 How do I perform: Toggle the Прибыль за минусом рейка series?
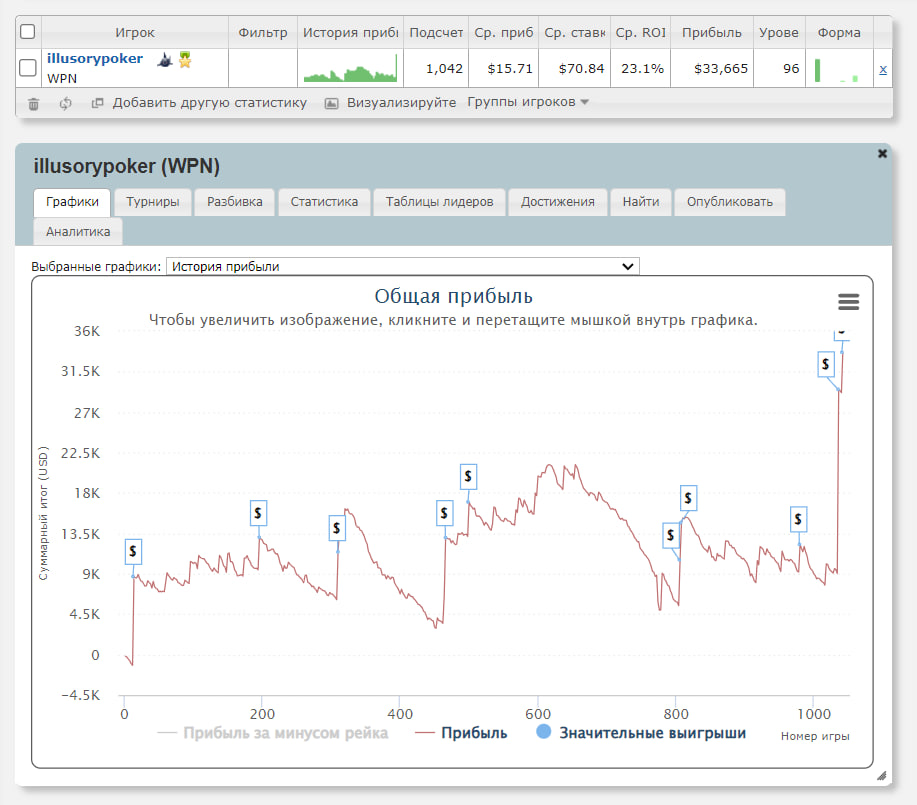pos(273,733)
